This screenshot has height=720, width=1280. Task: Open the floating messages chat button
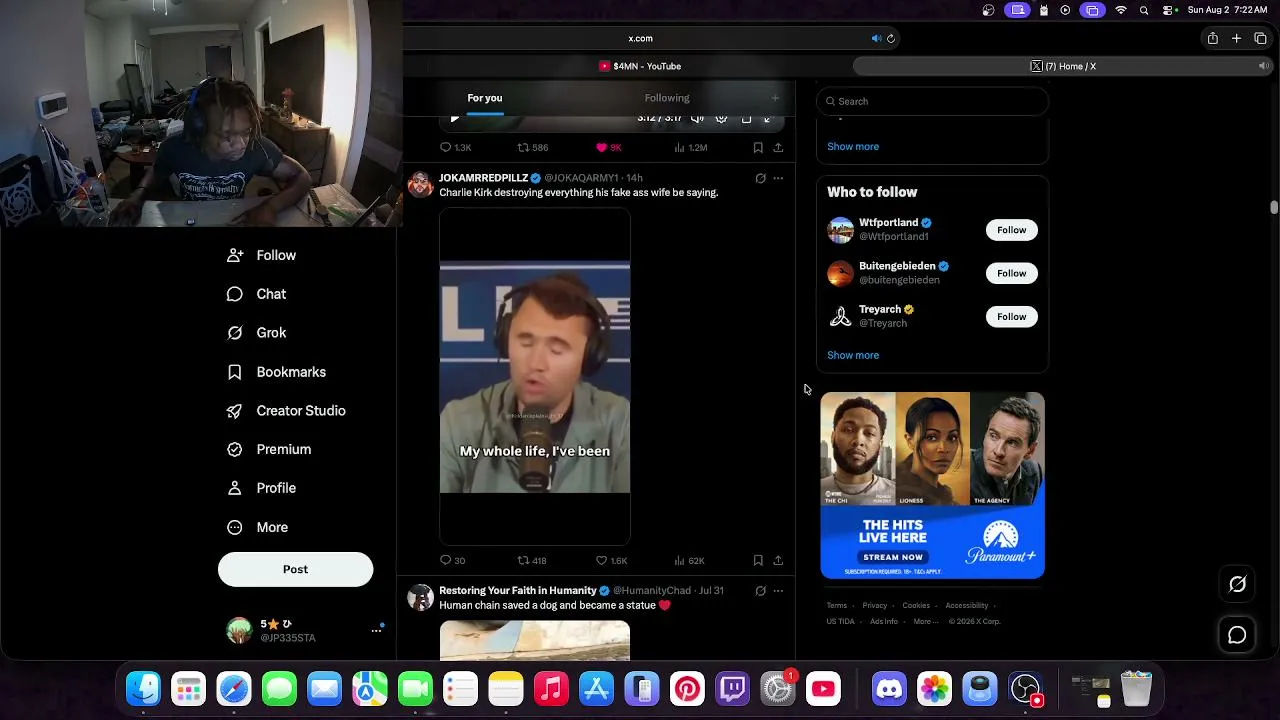point(1237,635)
